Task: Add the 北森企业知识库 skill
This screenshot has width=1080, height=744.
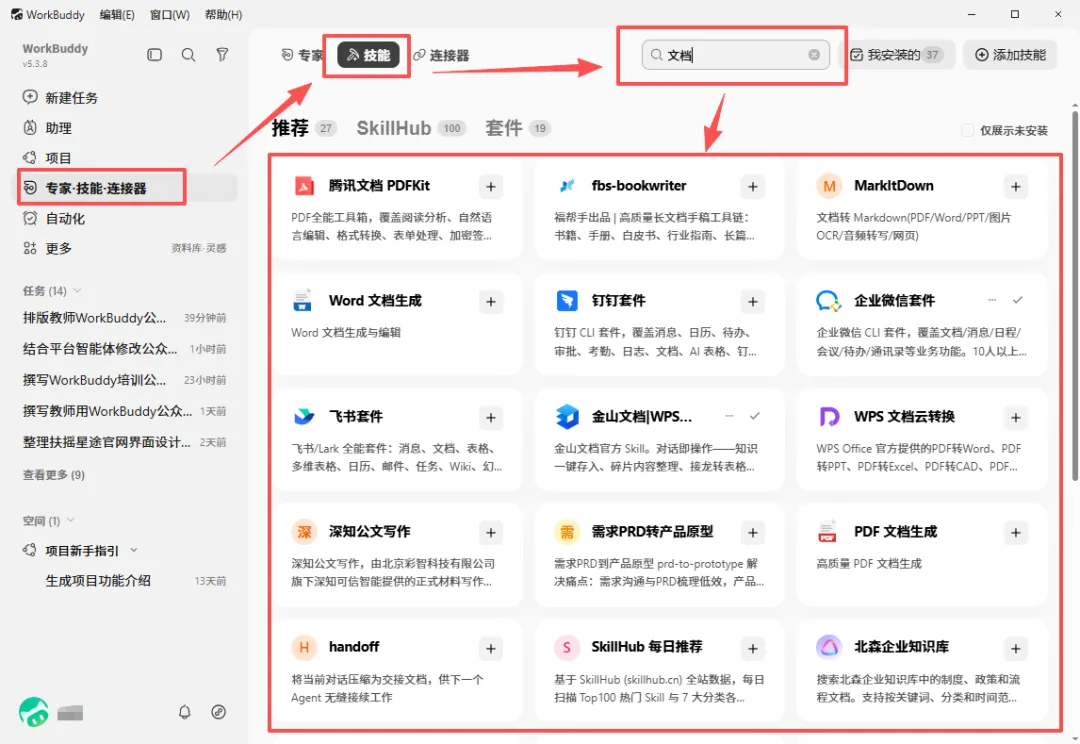Action: click(x=1015, y=648)
